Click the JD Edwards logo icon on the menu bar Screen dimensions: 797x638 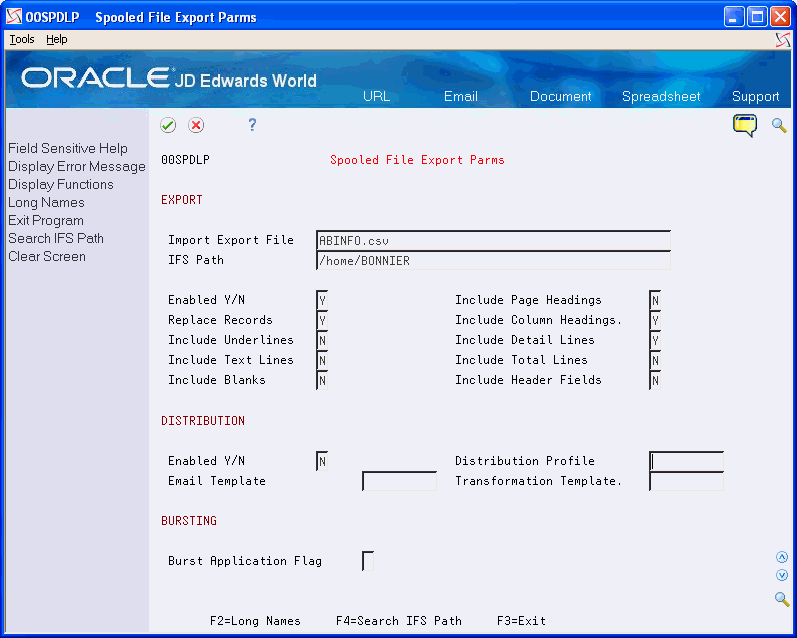pyautogui.click(x=783, y=40)
